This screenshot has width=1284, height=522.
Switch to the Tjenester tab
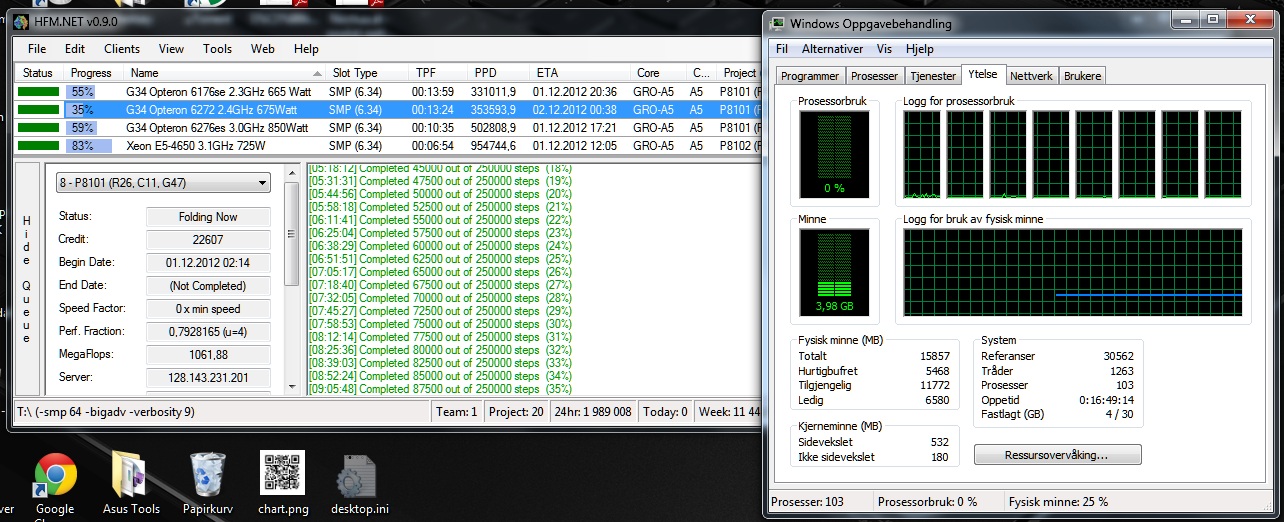[x=933, y=76]
